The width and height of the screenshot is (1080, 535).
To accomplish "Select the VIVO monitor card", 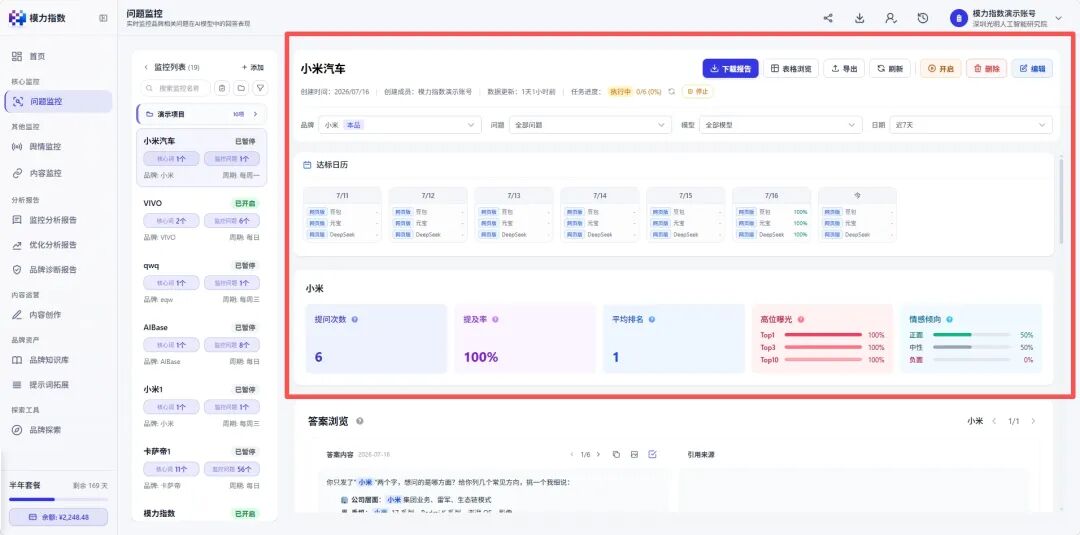I will click(x=201, y=220).
